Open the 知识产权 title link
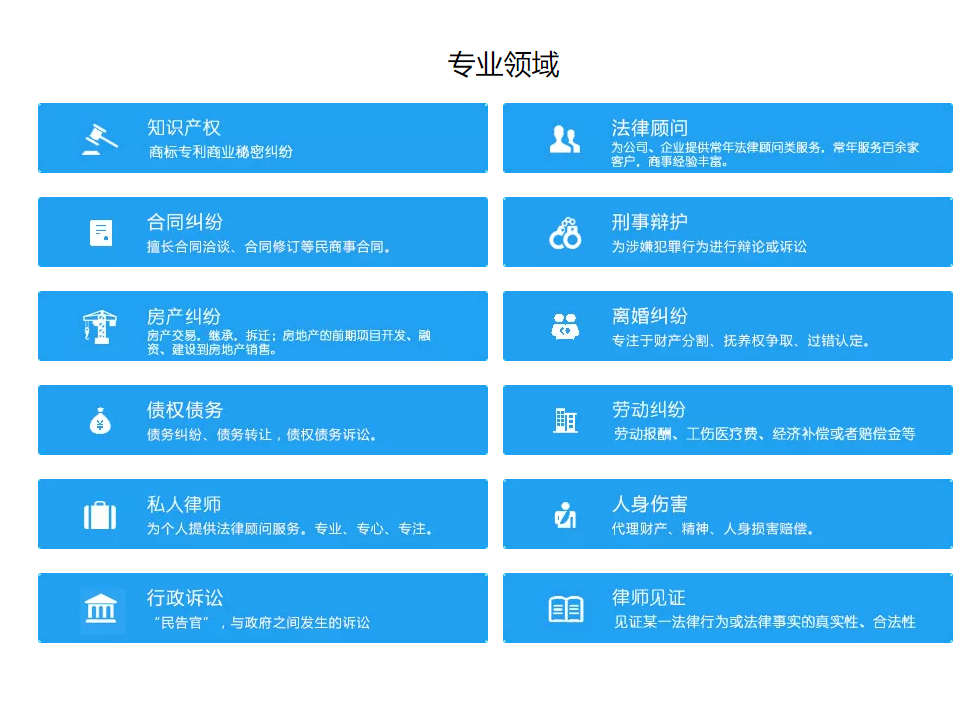This screenshot has height=718, width=980. coord(184,127)
